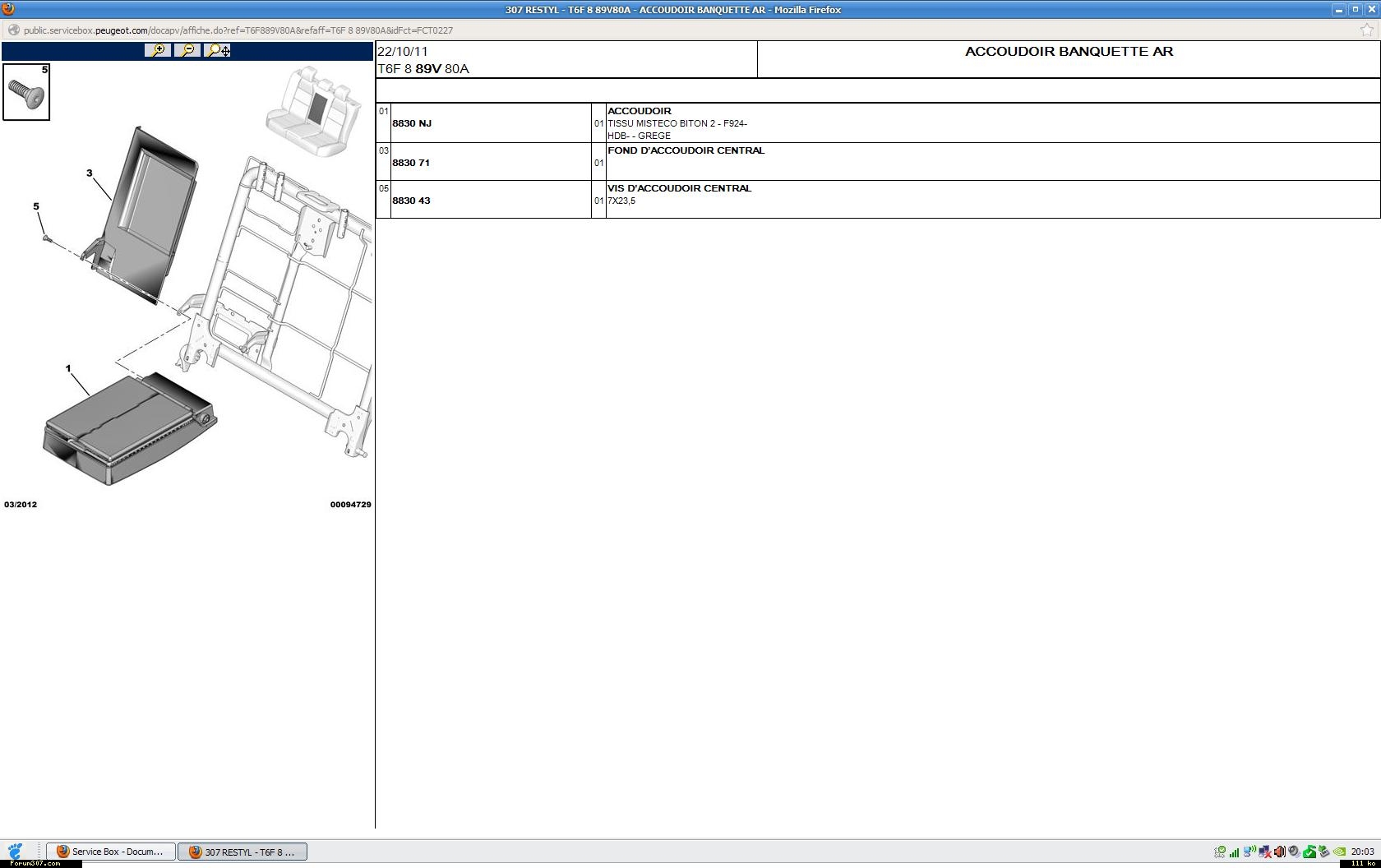Select the rear seat location thumbnail
1381x868 pixels.
pos(313,111)
